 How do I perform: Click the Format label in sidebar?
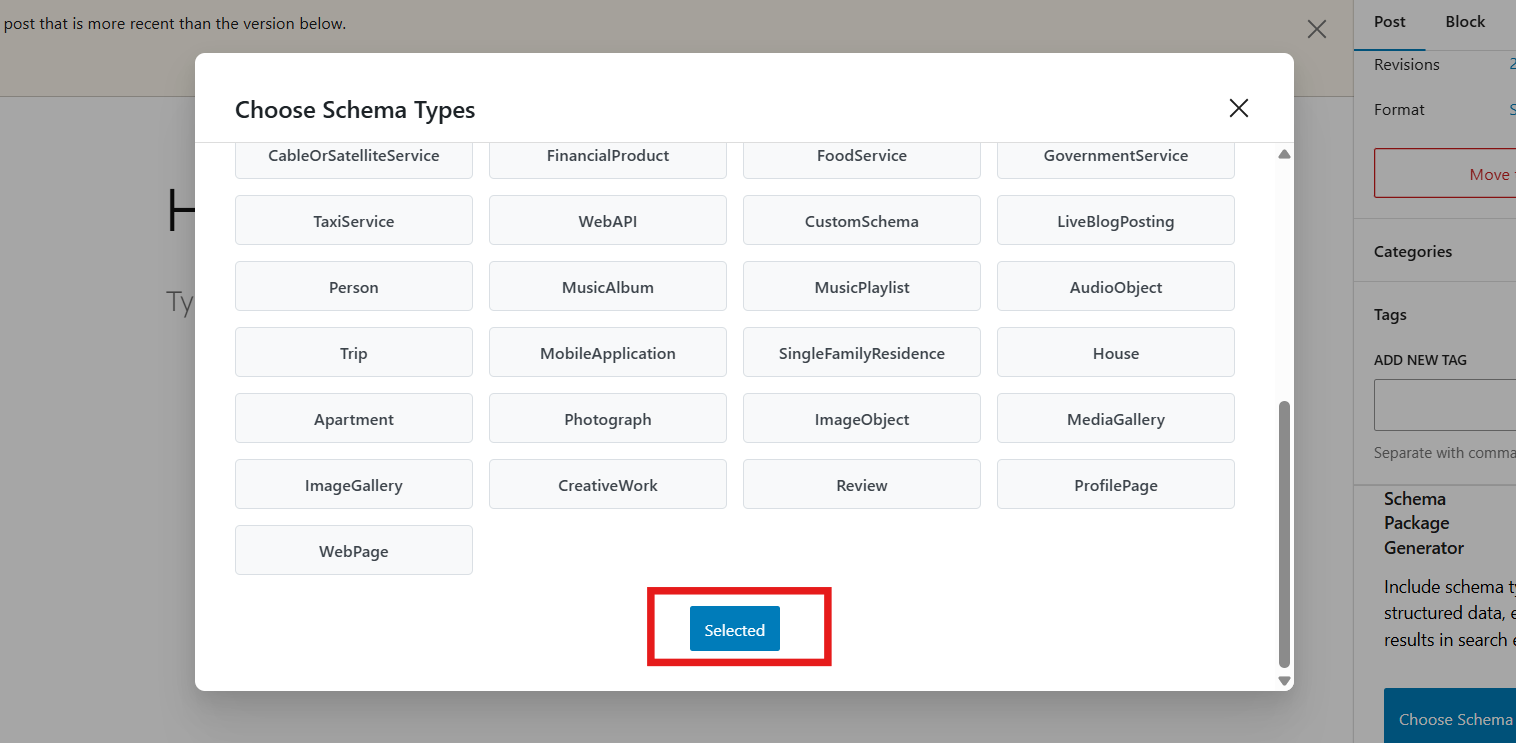pos(1399,109)
